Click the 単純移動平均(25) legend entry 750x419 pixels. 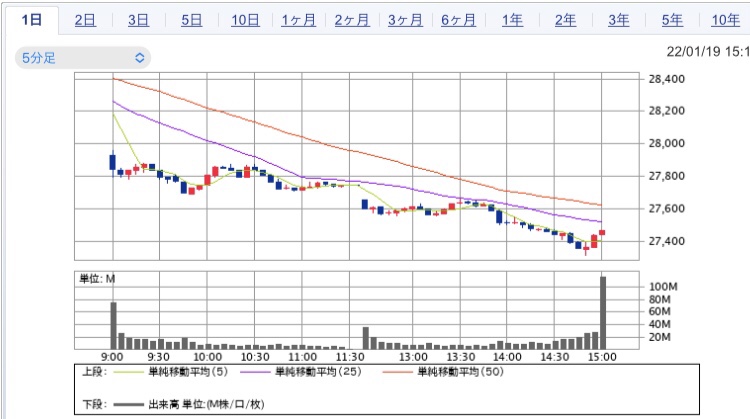(x=318, y=372)
